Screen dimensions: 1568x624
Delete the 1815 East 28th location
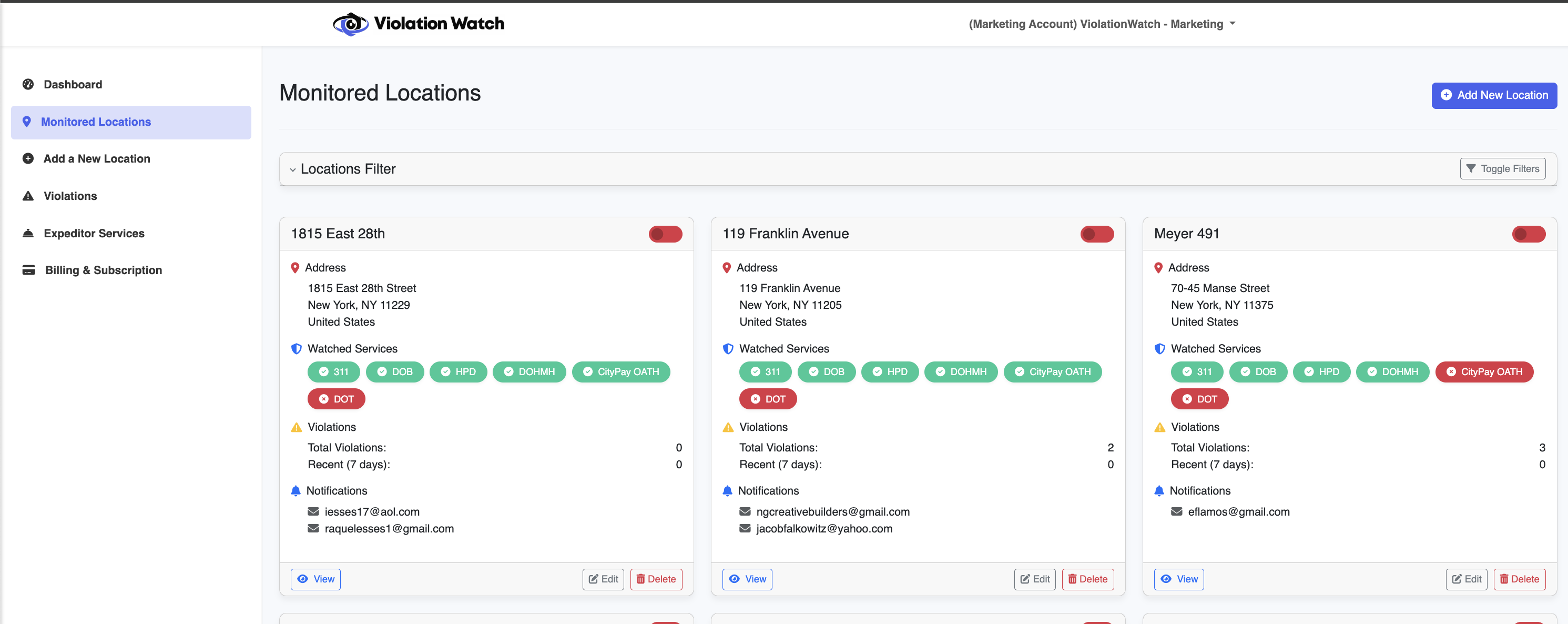tap(656, 579)
